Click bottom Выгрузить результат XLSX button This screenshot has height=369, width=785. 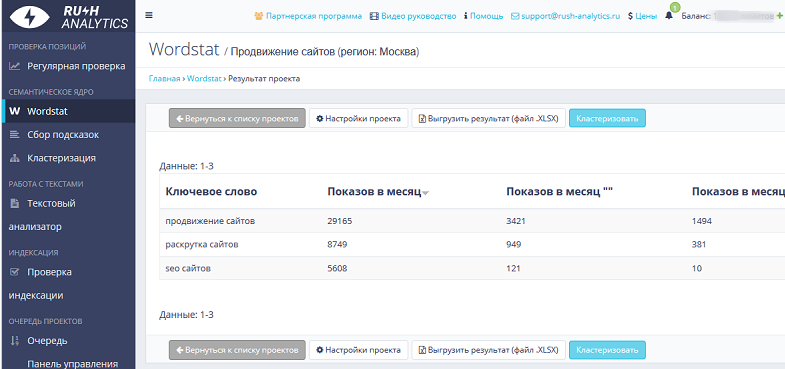(x=489, y=350)
